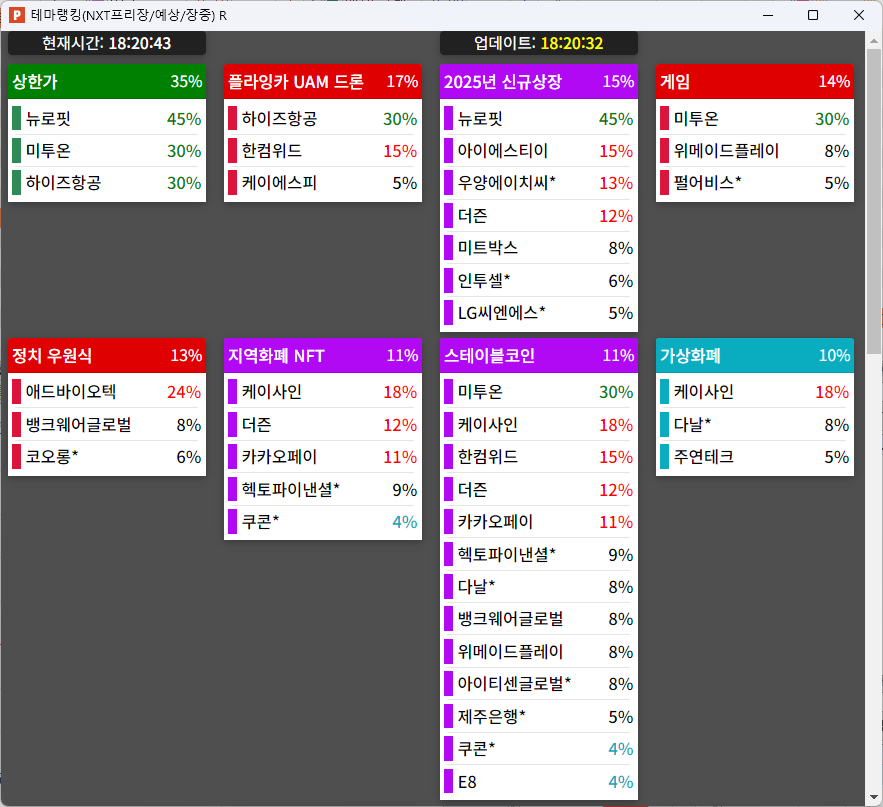Select the 케이에스피 row
The width and height of the screenshot is (883, 807).
point(323,182)
